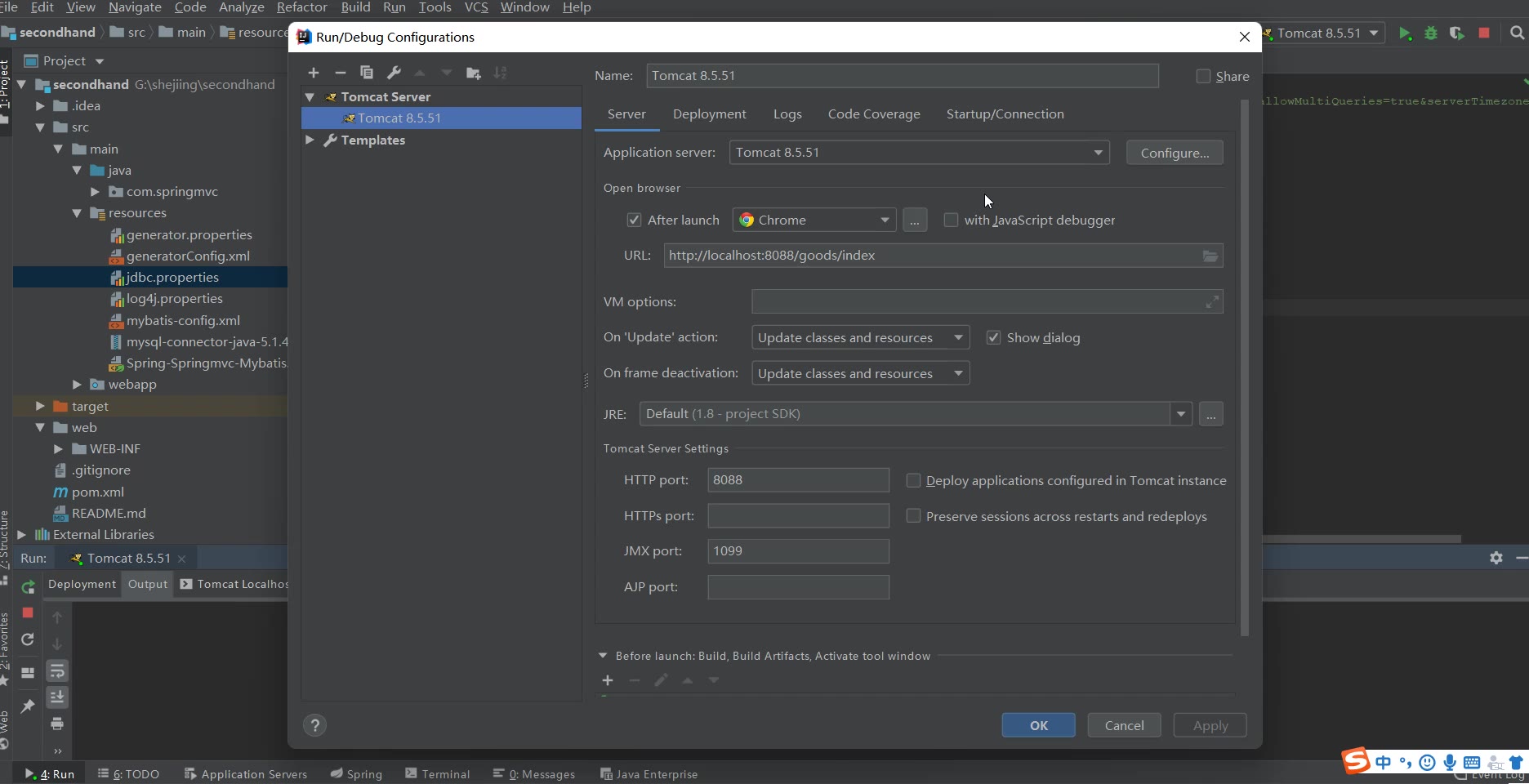Remove configuration with minus icon
The height and width of the screenshot is (784, 1529).
pos(341,73)
